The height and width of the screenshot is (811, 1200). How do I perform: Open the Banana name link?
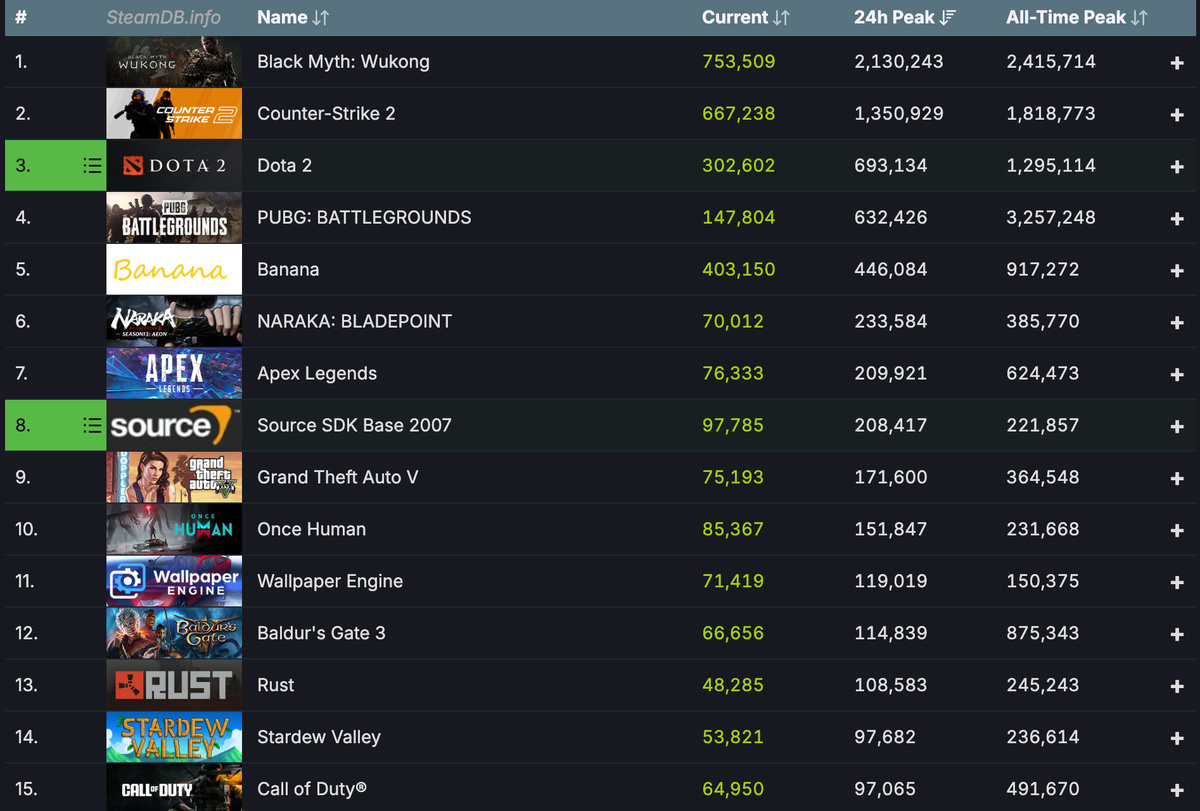click(x=288, y=270)
